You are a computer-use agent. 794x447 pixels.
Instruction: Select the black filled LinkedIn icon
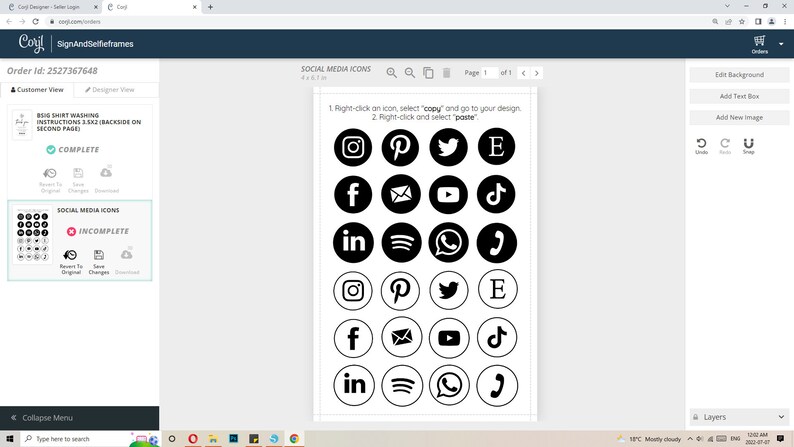(x=353, y=242)
